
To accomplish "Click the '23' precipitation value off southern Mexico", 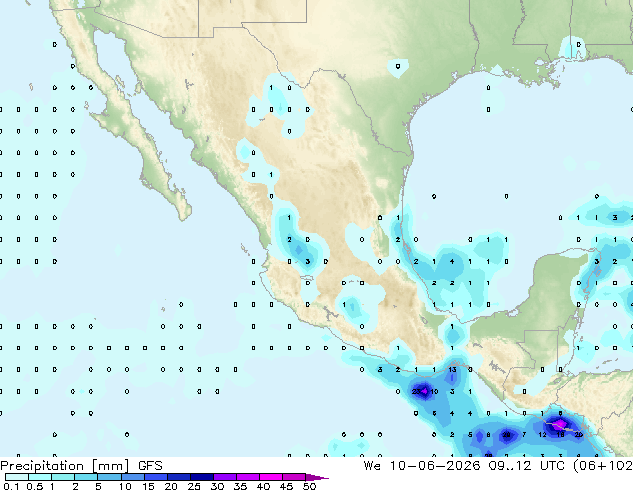I will point(416,391).
